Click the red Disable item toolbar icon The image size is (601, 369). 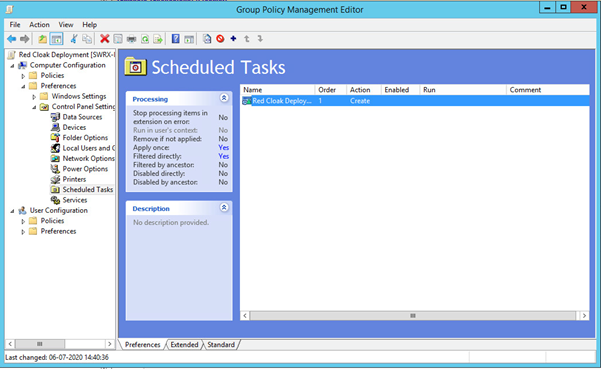(x=220, y=39)
